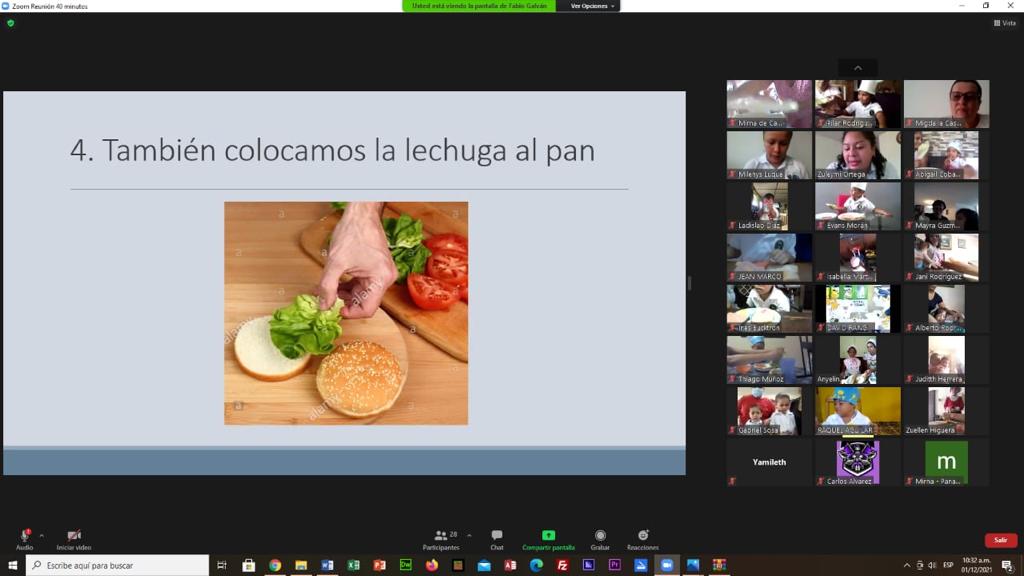
Task: Click the panel divider handle beside slide
Action: (689, 283)
